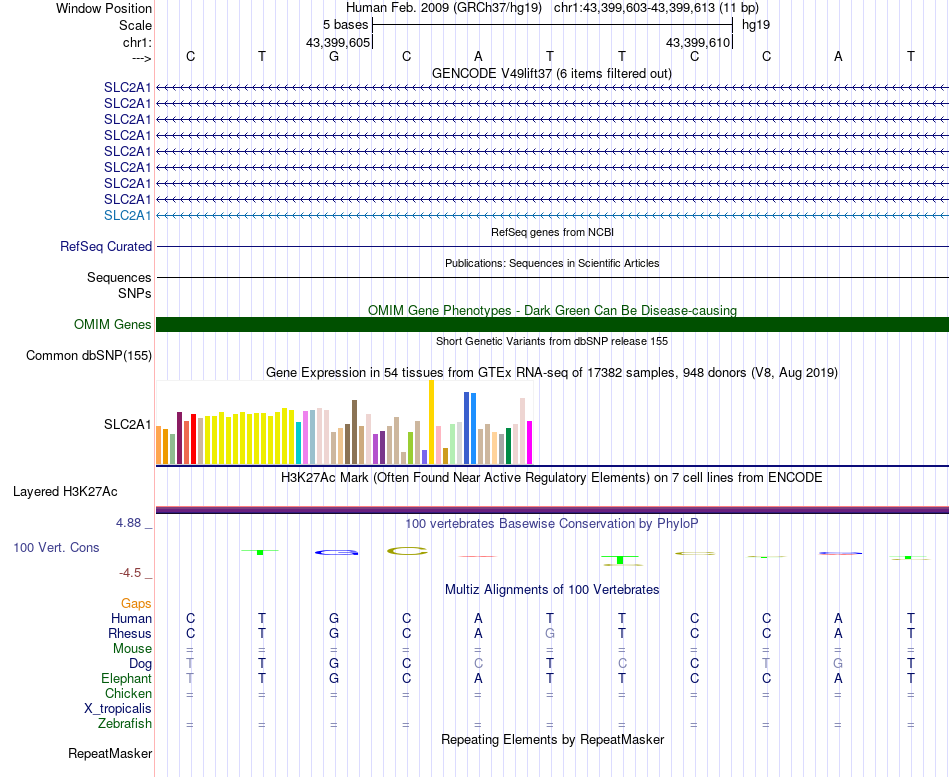The width and height of the screenshot is (950, 777).
Task: Click the H3K27Ac Mark track title
Action: (552, 478)
